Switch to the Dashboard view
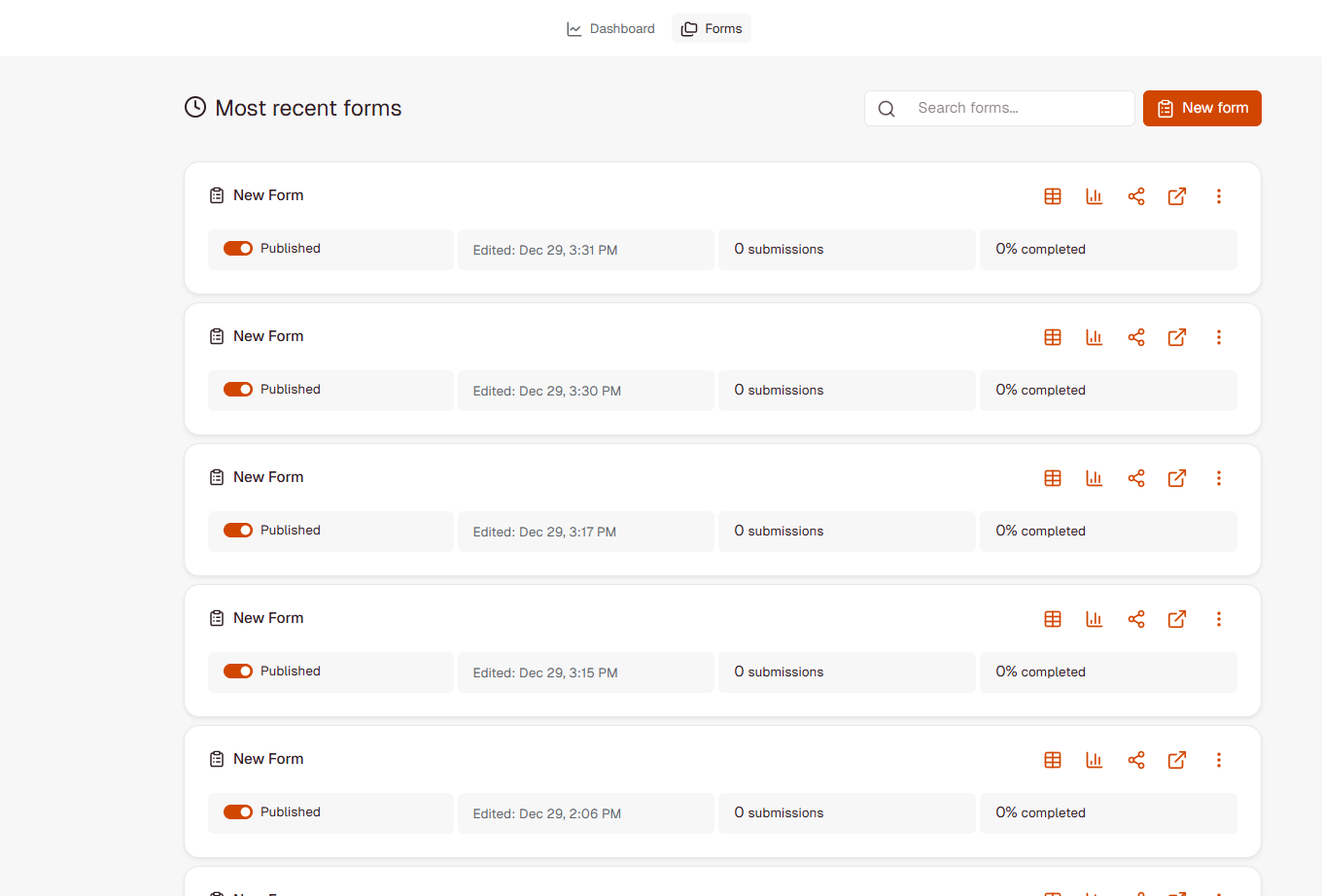Screen dimensions: 1322x896 click(x=610, y=28)
